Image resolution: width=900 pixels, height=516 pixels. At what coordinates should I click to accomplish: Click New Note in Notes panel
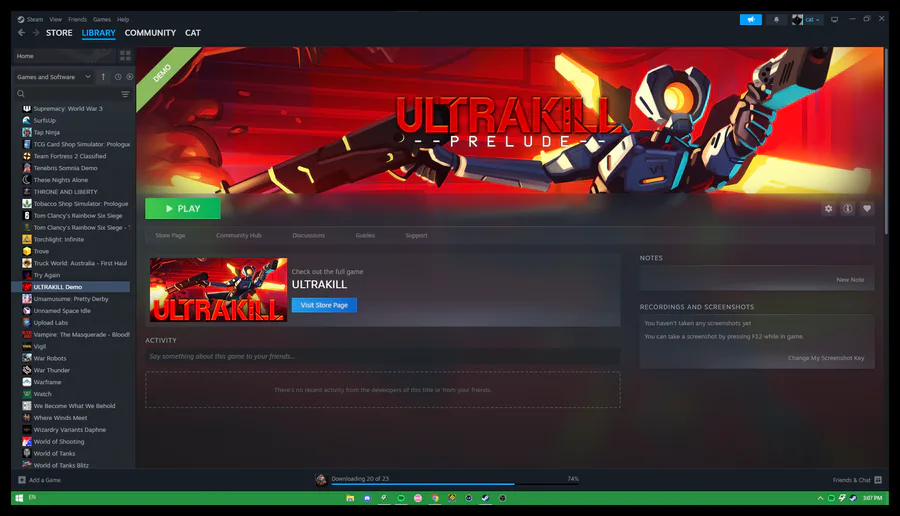click(850, 280)
